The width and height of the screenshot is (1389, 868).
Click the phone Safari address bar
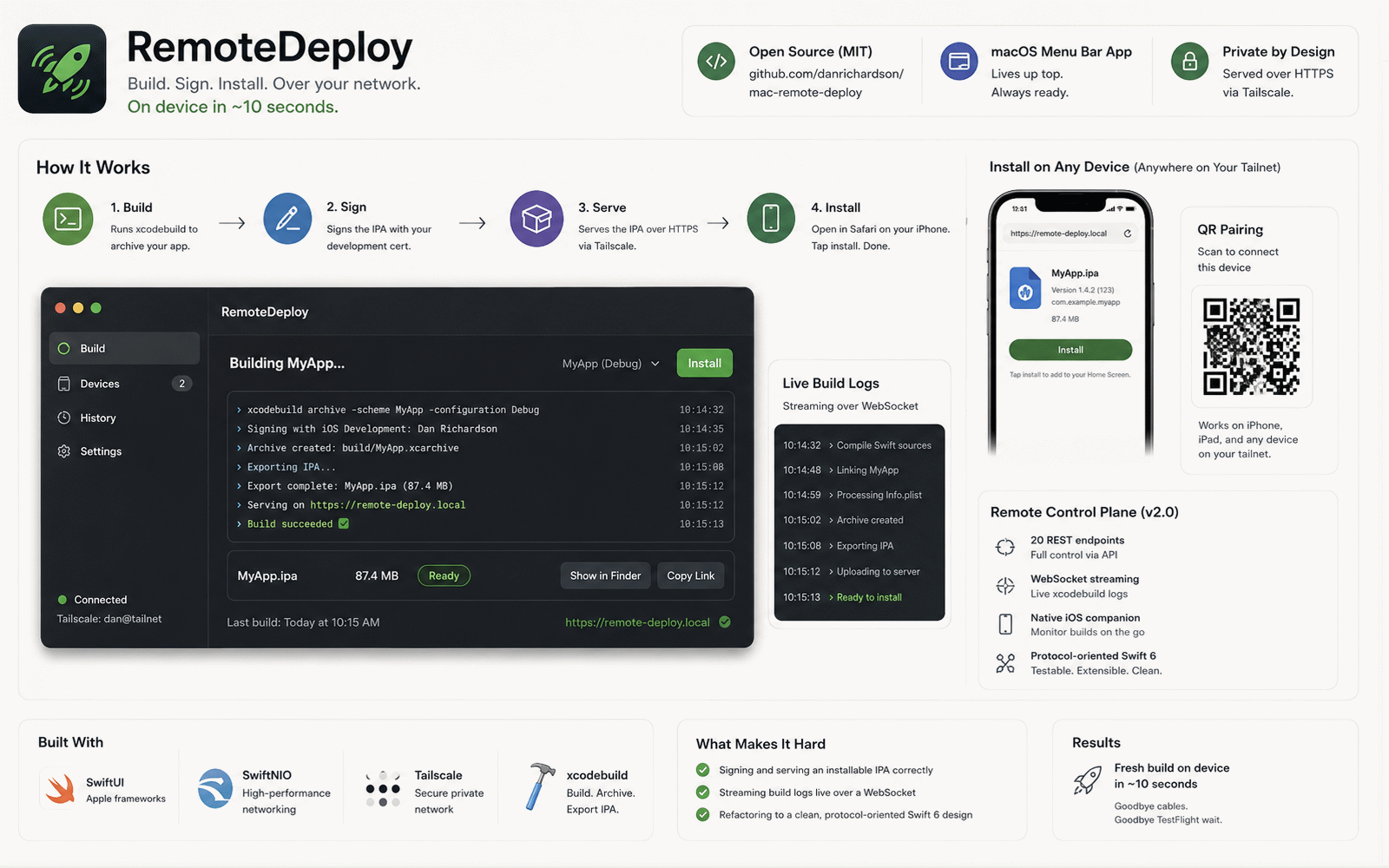[x=1070, y=233]
